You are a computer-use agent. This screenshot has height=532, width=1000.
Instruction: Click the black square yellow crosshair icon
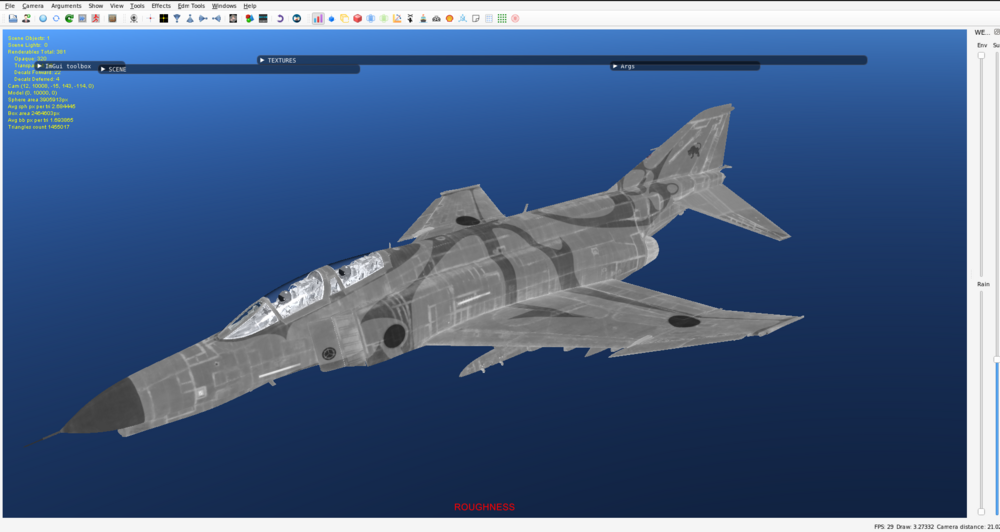pyautogui.click(x=163, y=18)
